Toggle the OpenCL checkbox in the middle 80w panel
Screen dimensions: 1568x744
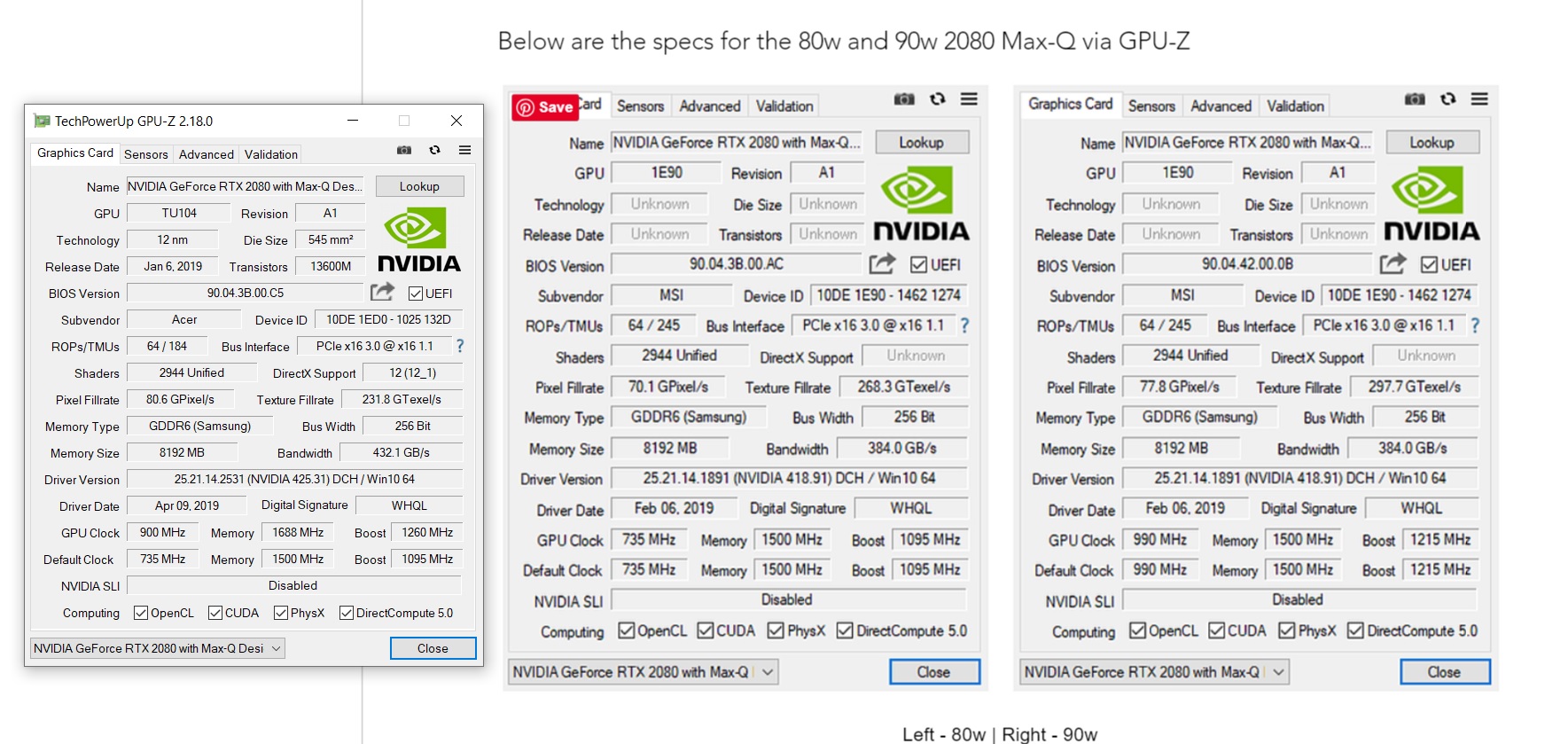point(627,630)
